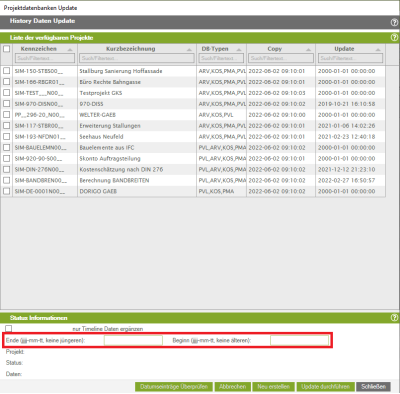Screen dimensions: 400x394
Task: Focus the Kurzbezeichnung filter text field
Action: click(x=137, y=58)
